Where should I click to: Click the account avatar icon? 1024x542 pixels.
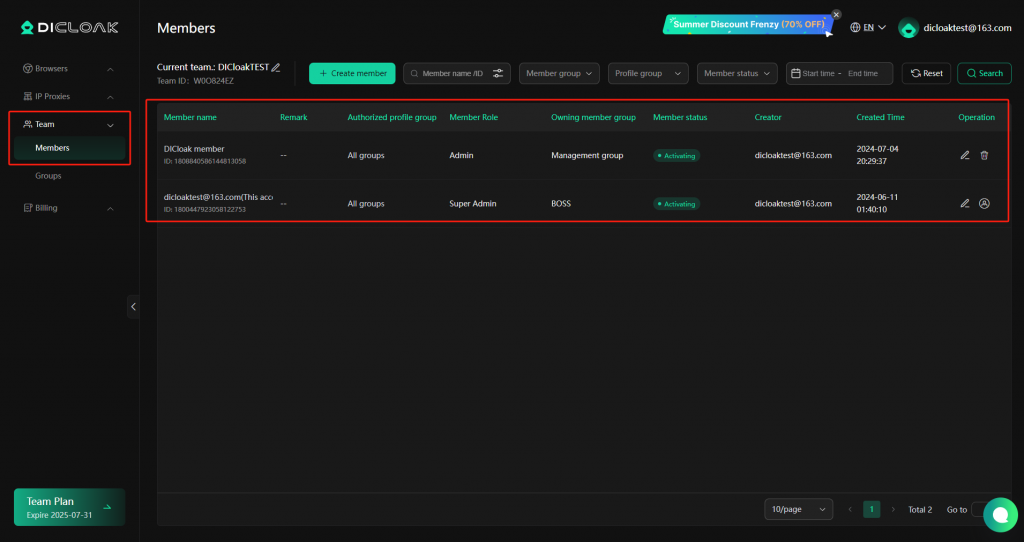point(908,28)
